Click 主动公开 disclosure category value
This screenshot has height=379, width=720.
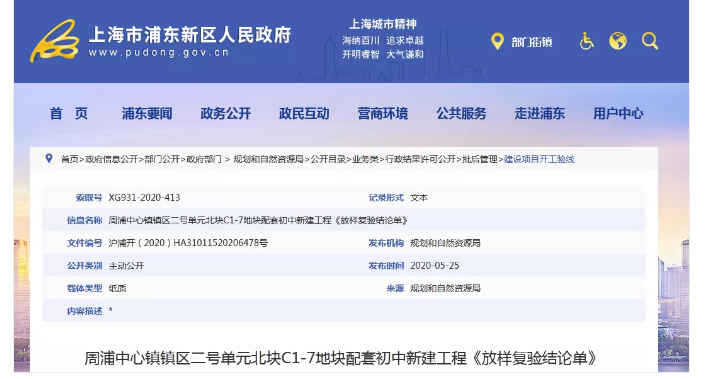coord(126,266)
